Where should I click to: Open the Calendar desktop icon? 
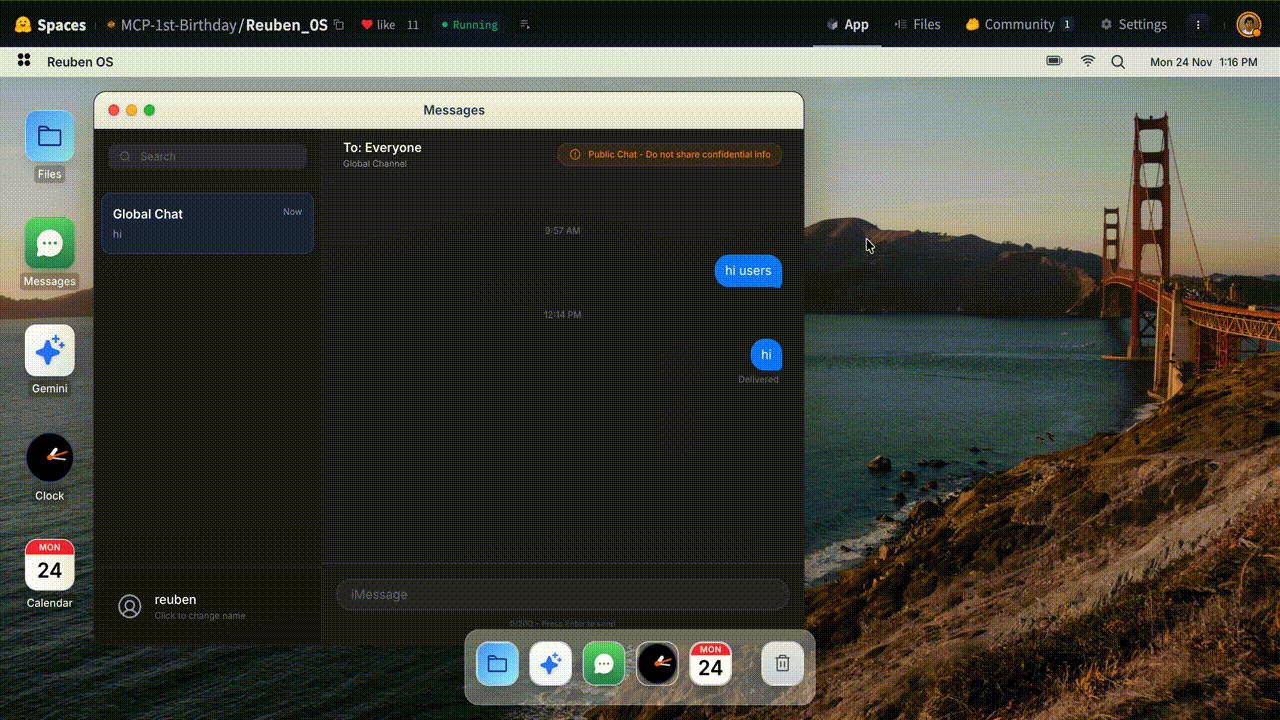point(49,566)
